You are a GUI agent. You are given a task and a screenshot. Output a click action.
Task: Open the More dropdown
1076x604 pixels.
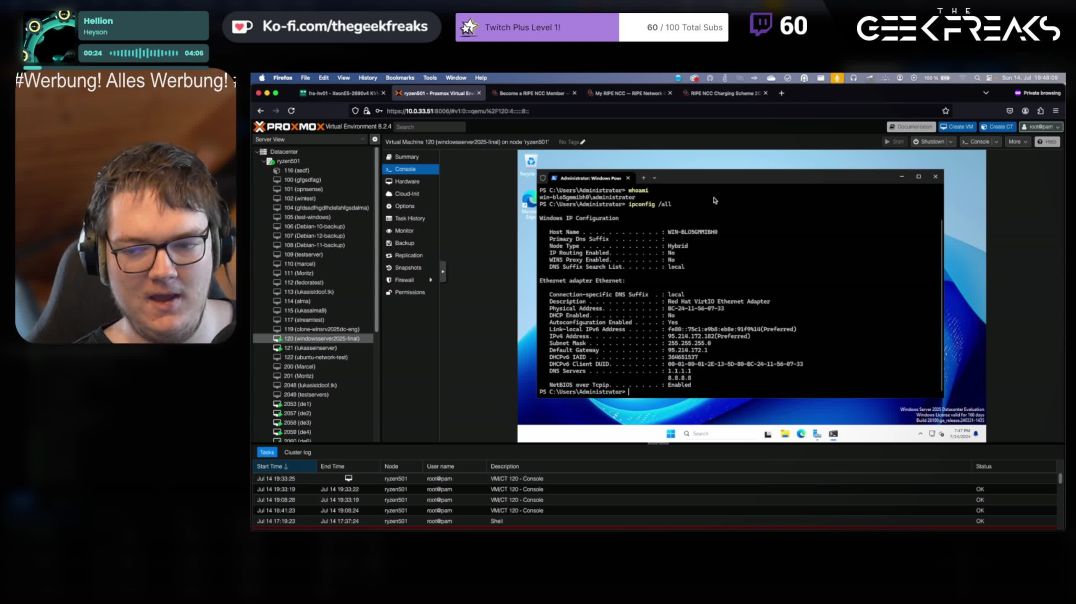[x=1018, y=142]
